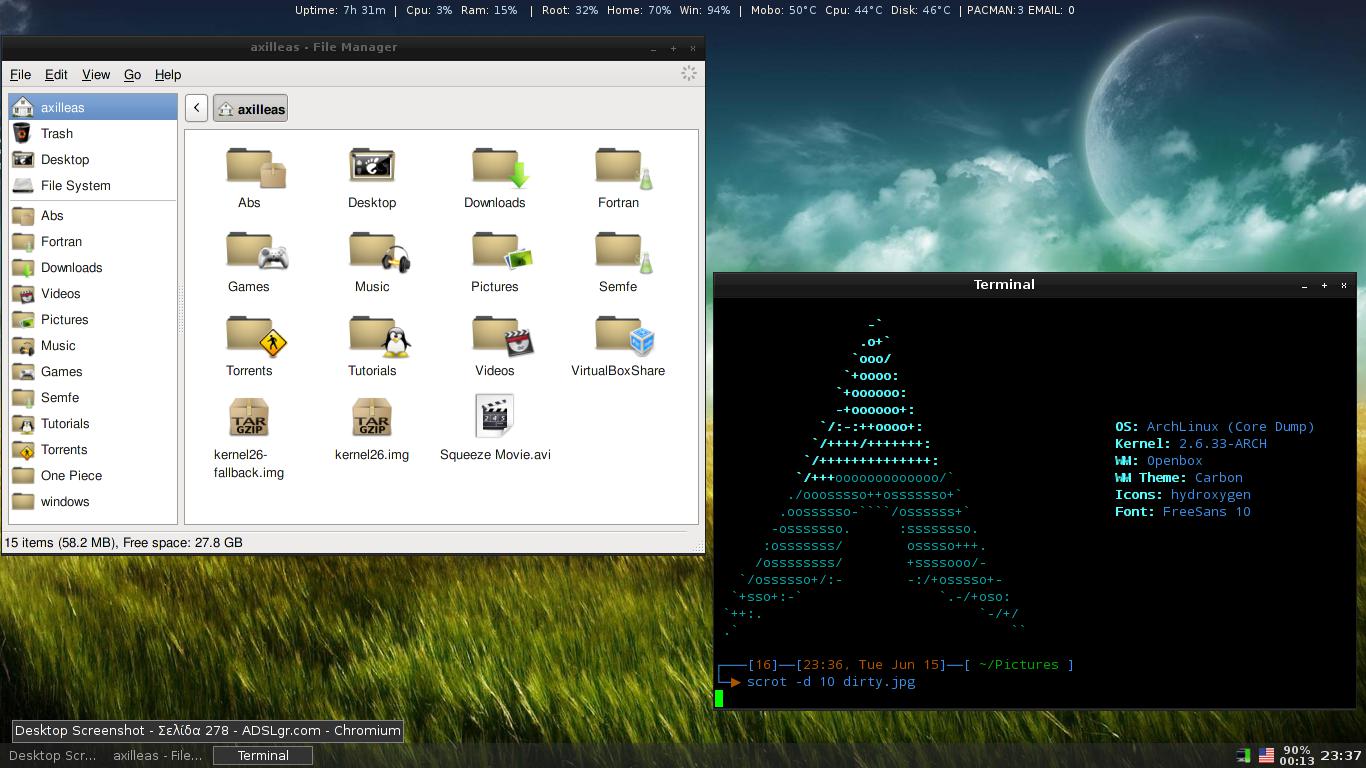Open the View menu
The width and height of the screenshot is (1366, 768).
pyautogui.click(x=96, y=74)
